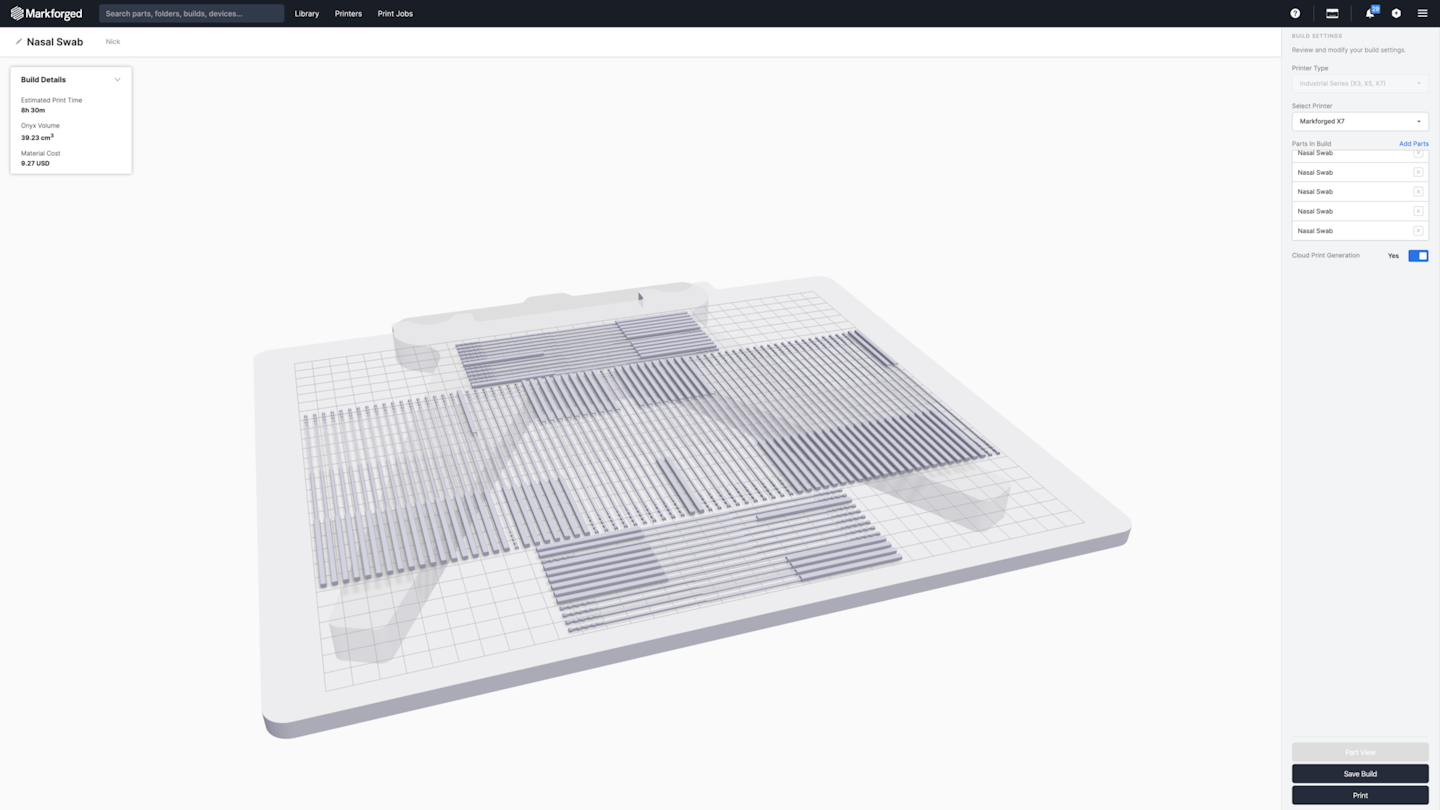
Task: Open the Library menu
Action: (306, 13)
